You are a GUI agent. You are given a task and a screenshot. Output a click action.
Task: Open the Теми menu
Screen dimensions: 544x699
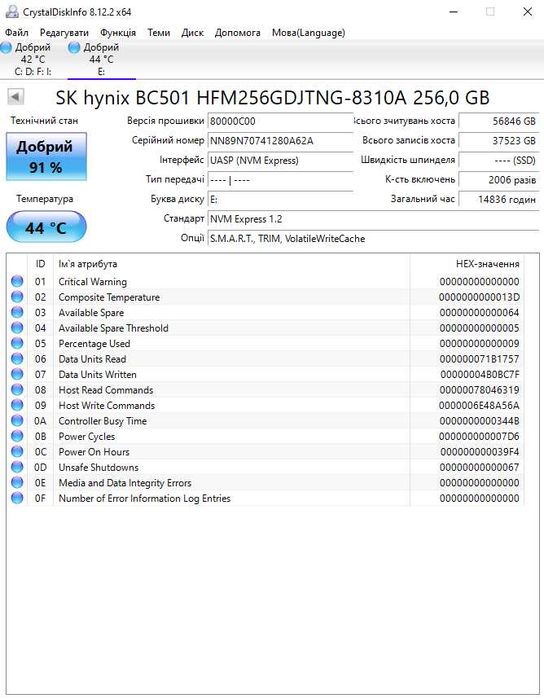(x=159, y=33)
